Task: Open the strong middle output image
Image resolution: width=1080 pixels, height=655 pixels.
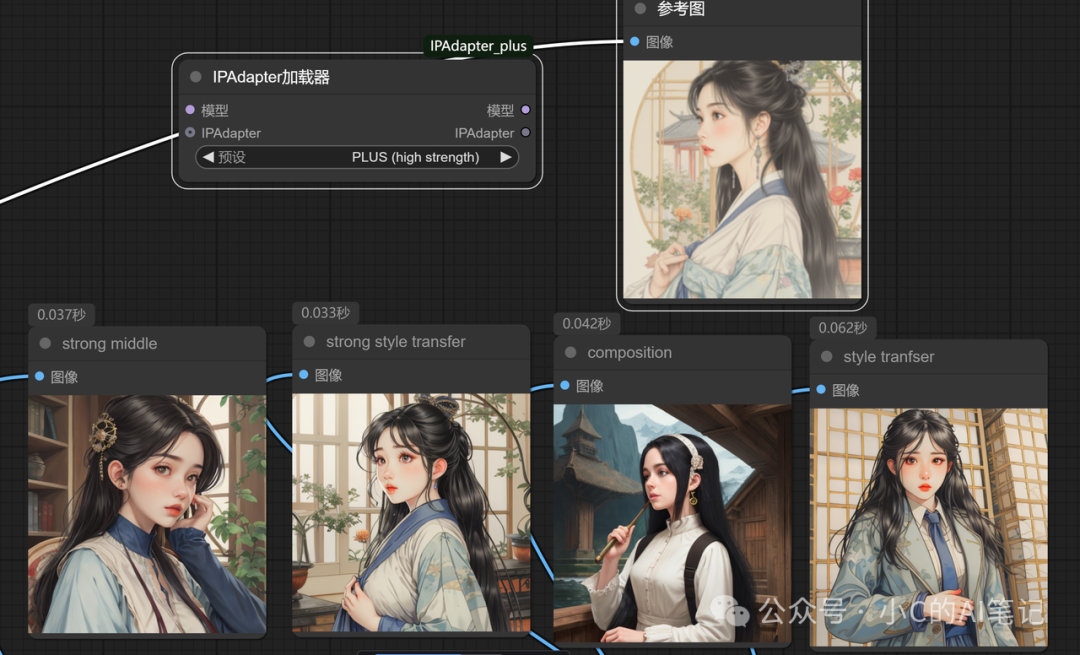Action: click(147, 514)
